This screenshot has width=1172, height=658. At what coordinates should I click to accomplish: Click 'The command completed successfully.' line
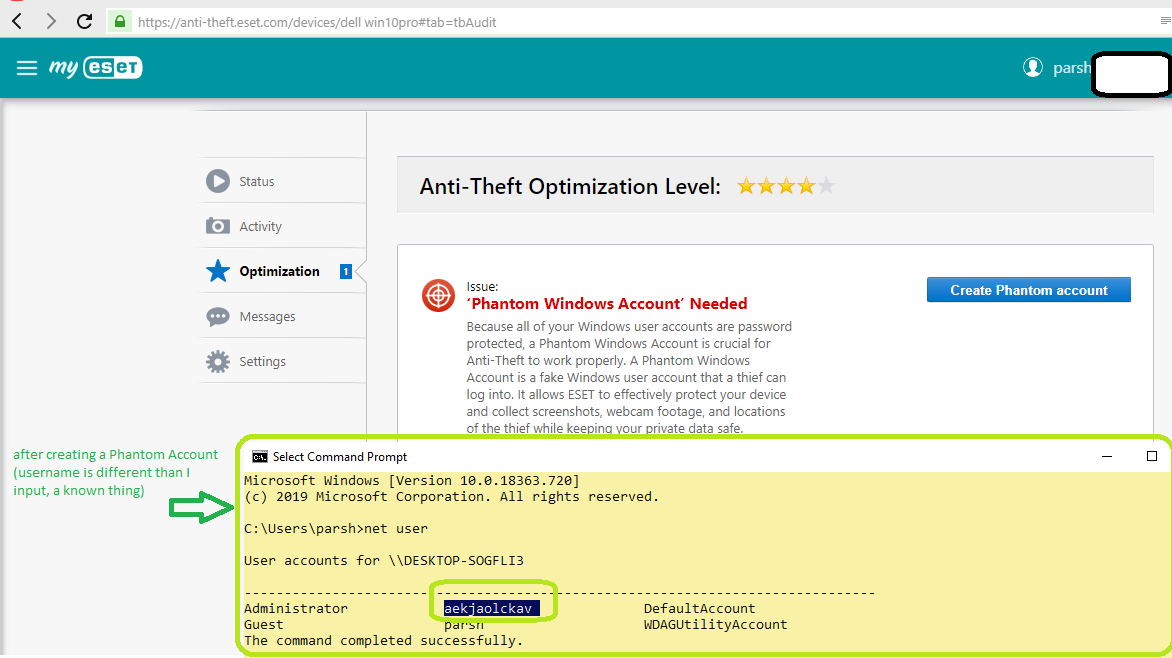383,641
